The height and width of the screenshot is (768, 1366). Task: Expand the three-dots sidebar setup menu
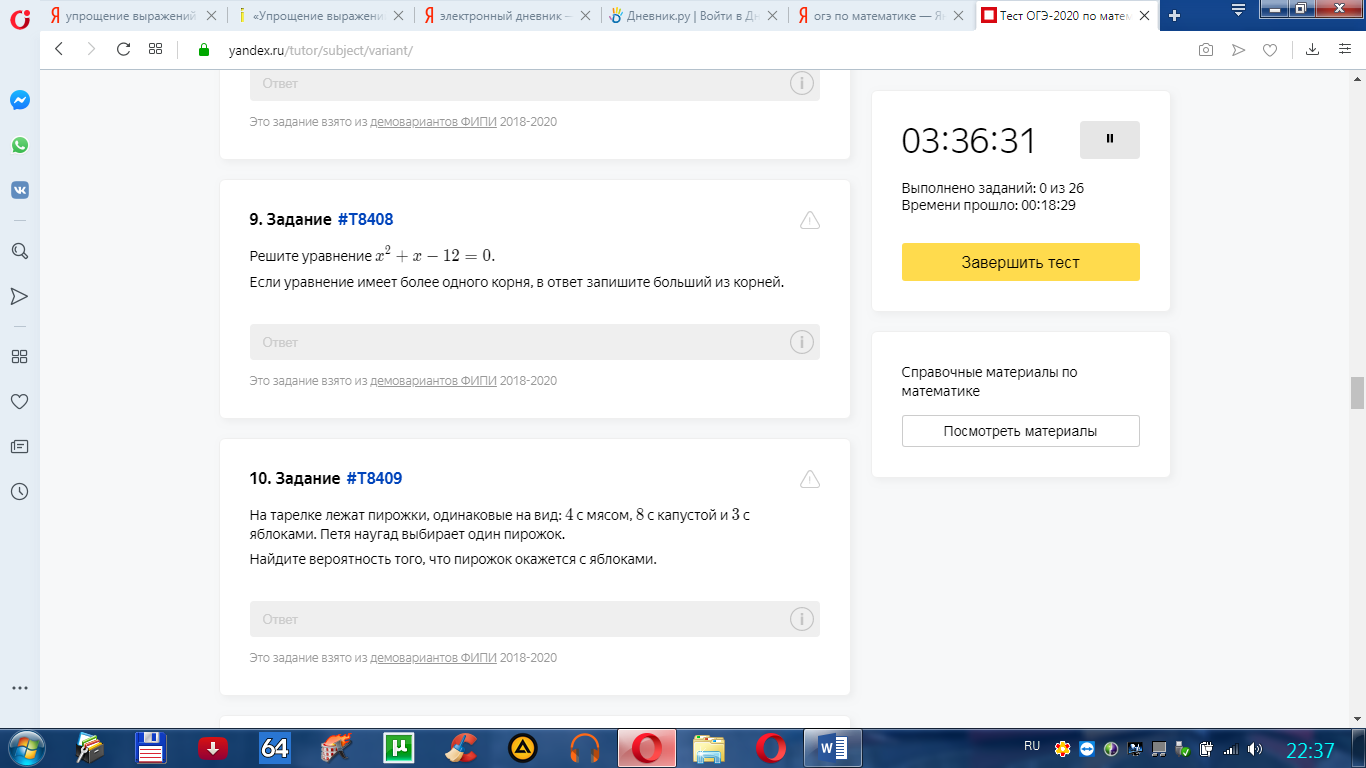point(20,688)
